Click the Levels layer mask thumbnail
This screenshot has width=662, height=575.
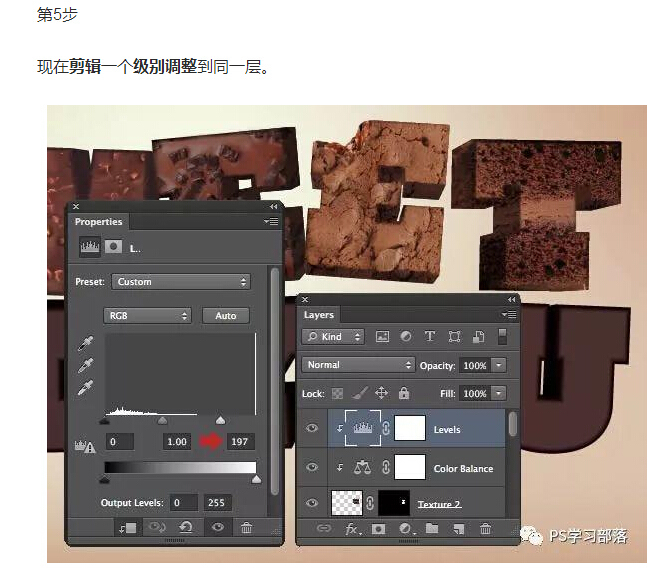point(410,428)
